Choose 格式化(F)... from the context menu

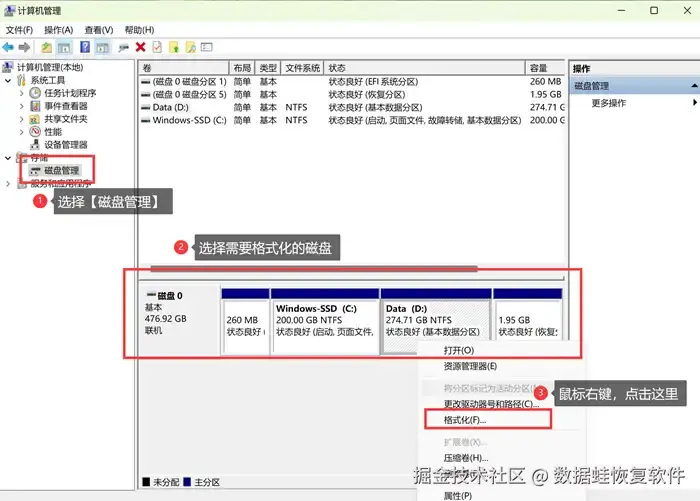point(465,420)
